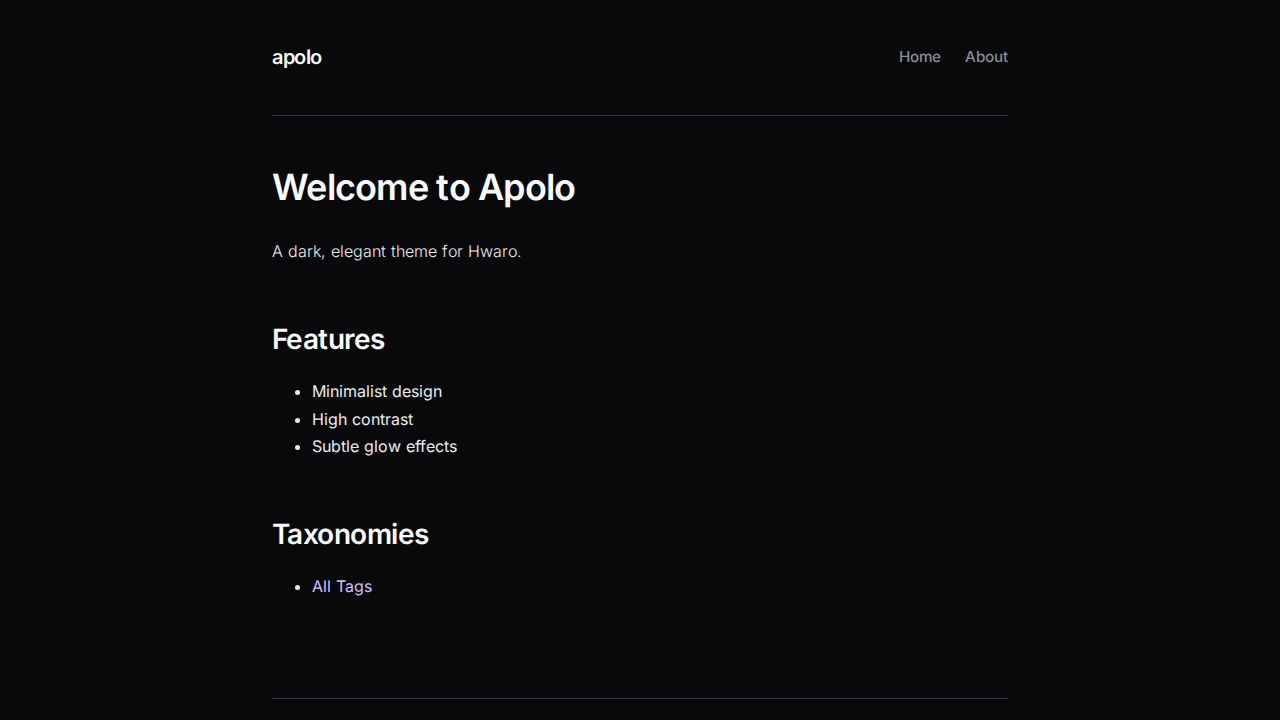Click the Features section heading
1280x720 pixels.
click(x=328, y=339)
